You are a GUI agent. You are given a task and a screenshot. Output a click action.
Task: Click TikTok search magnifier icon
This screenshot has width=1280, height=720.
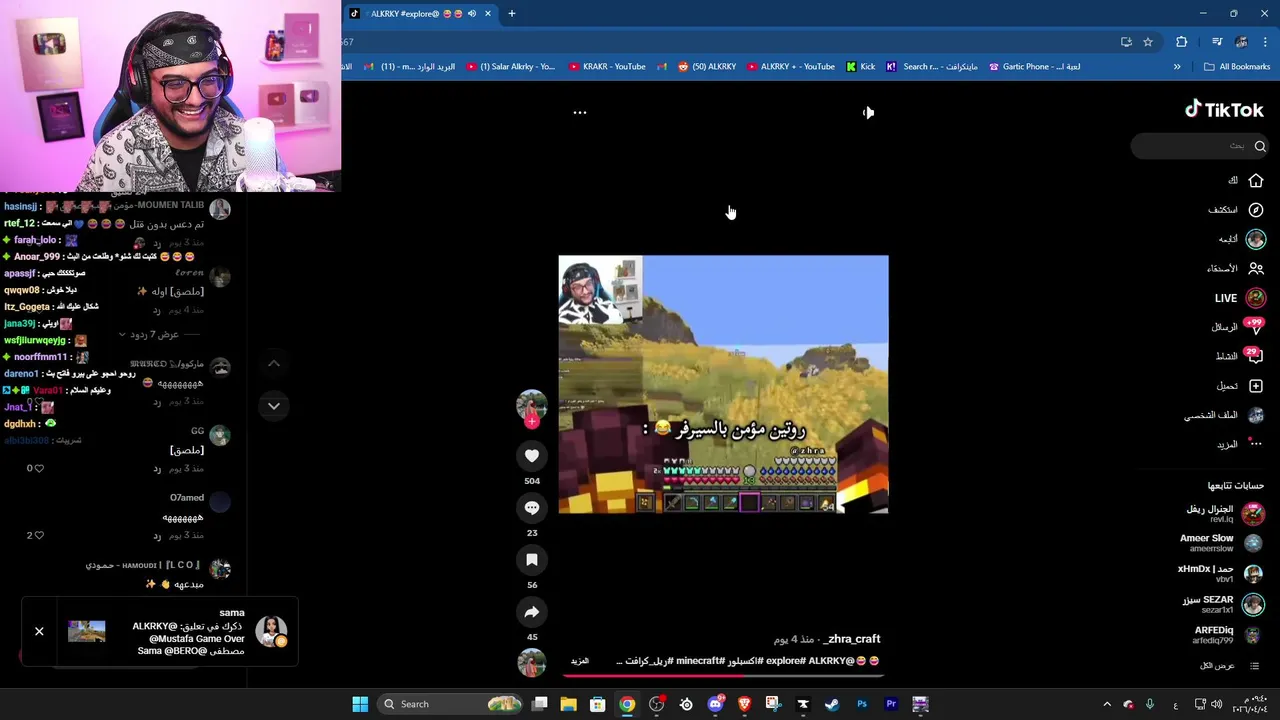coord(1260,146)
